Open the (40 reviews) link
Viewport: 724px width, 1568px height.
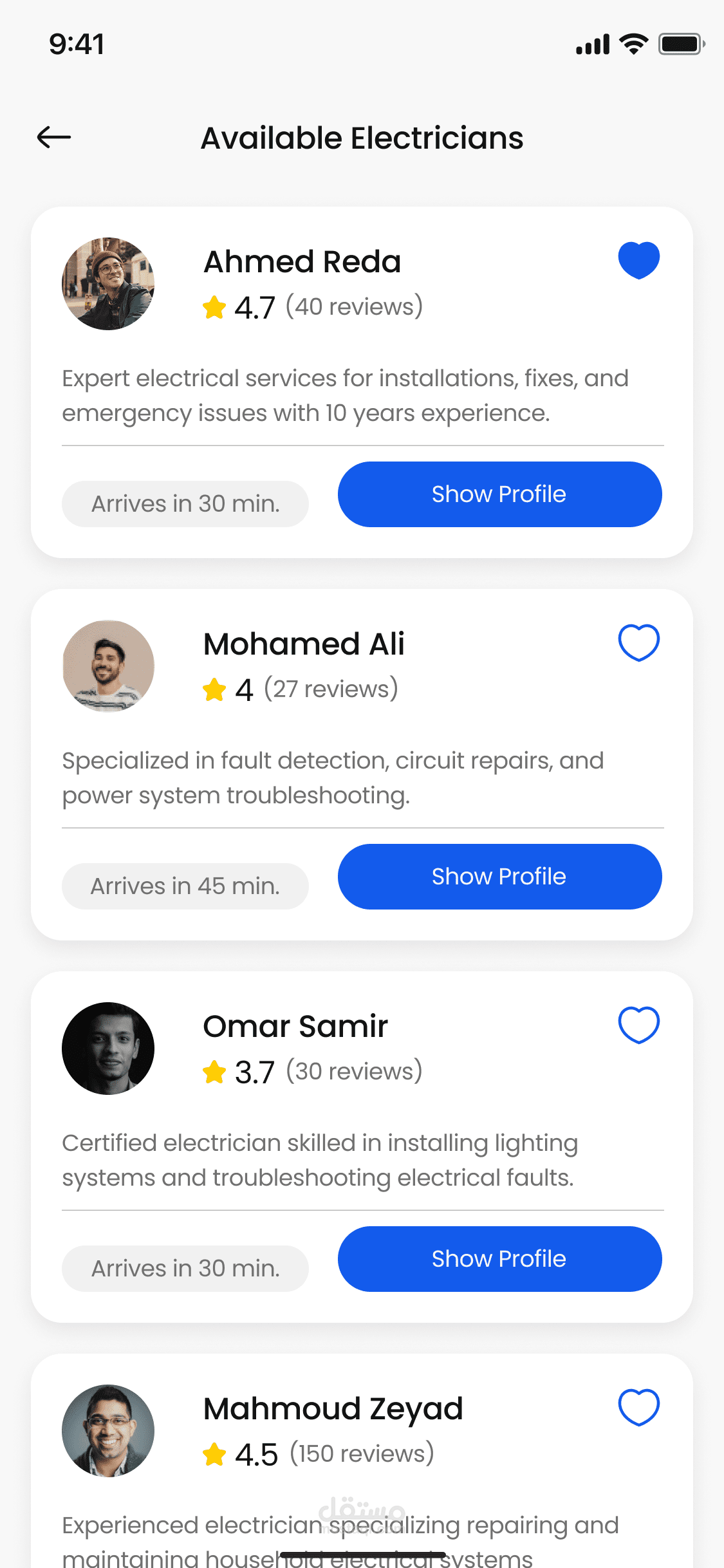pos(355,306)
